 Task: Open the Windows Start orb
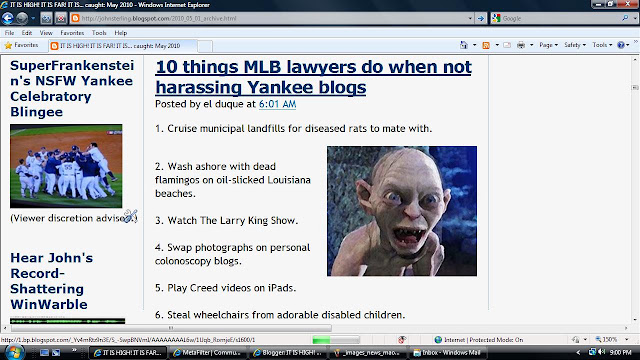point(14,352)
